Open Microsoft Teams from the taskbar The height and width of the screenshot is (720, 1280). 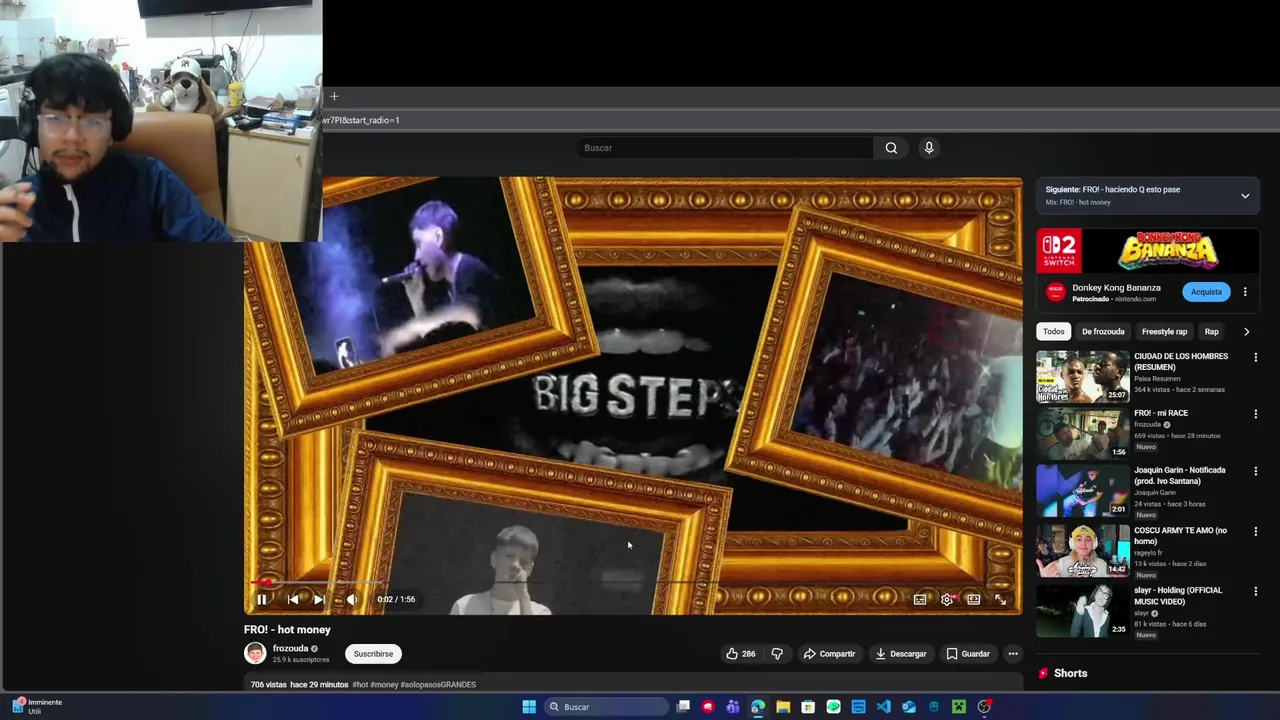click(733, 707)
